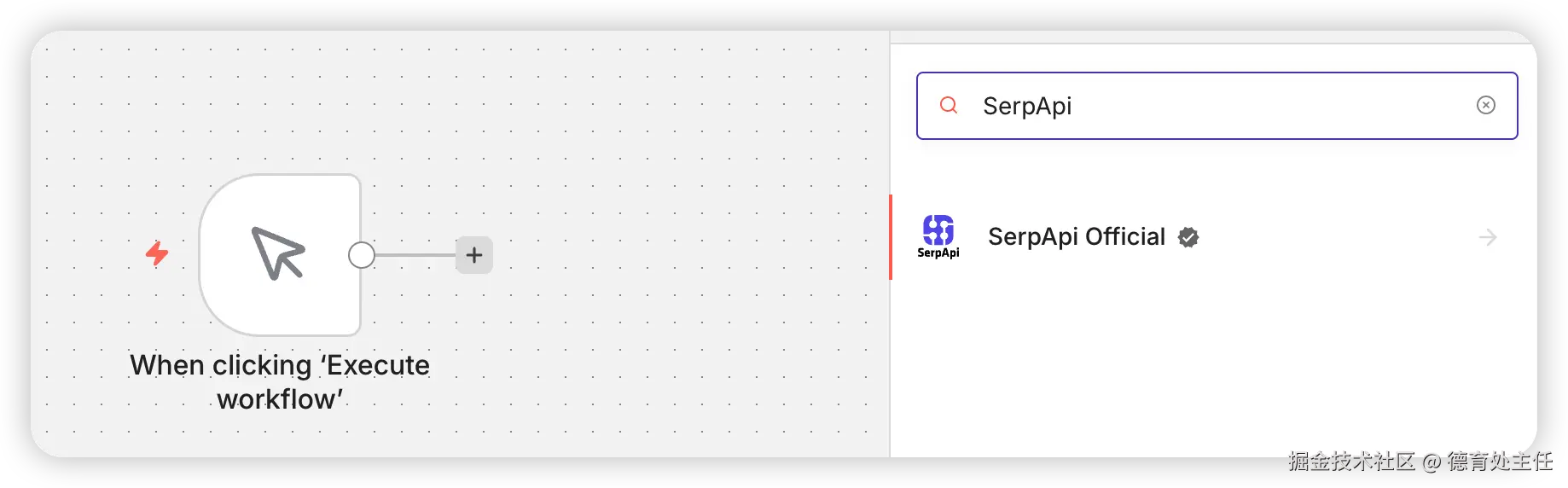This screenshot has width=1568, height=488.
Task: Click the SerpApi logo icon
Action: (938, 229)
